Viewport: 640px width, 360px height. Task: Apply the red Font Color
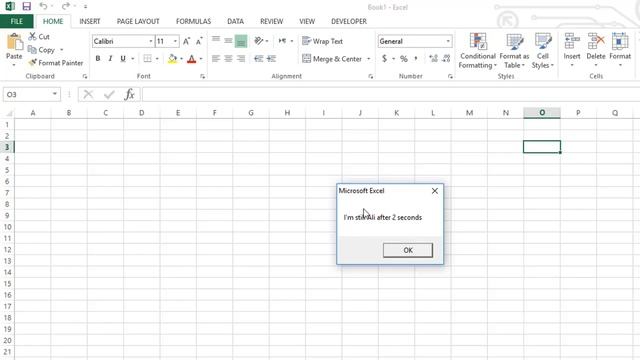pyautogui.click(x=191, y=59)
